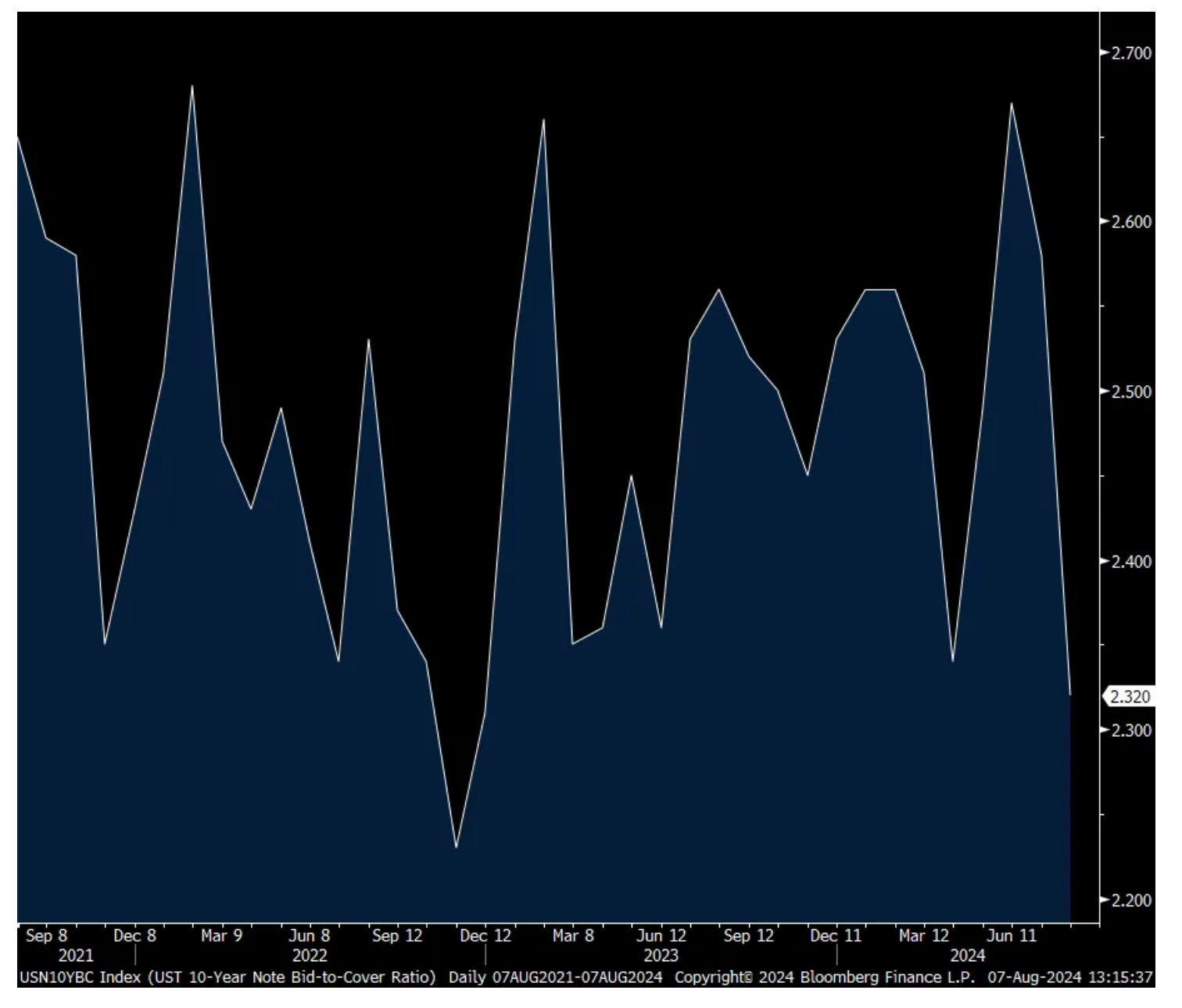This screenshot has width=1182, height=1008.
Task: Click the 2.600 y-axis label
Action: point(1130,222)
